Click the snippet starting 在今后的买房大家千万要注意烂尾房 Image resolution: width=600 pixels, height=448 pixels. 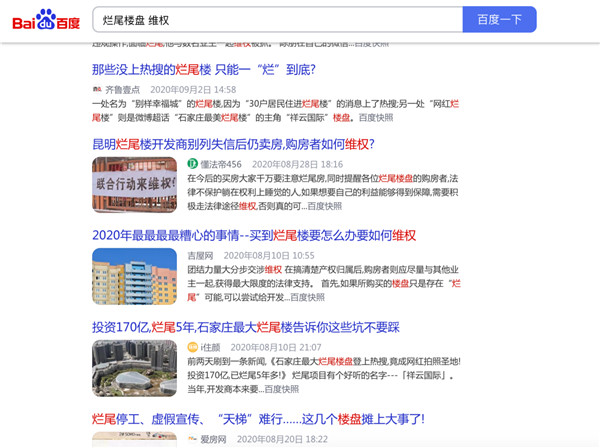click(323, 192)
